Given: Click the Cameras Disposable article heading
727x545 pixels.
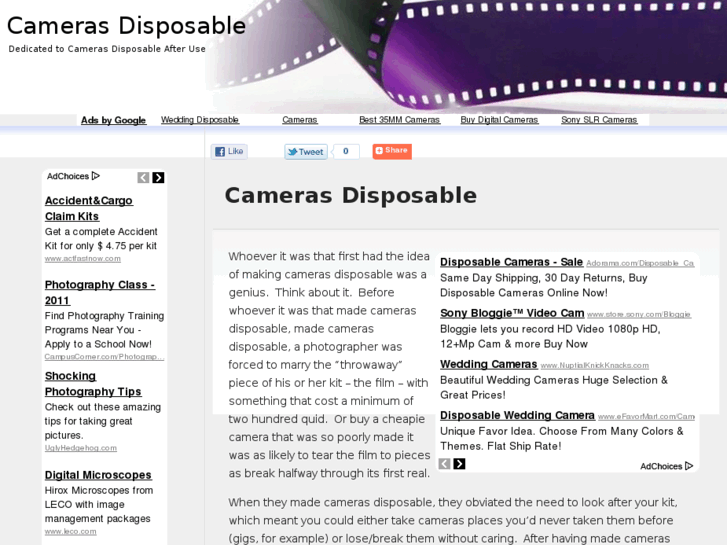Looking at the screenshot, I should [351, 195].
